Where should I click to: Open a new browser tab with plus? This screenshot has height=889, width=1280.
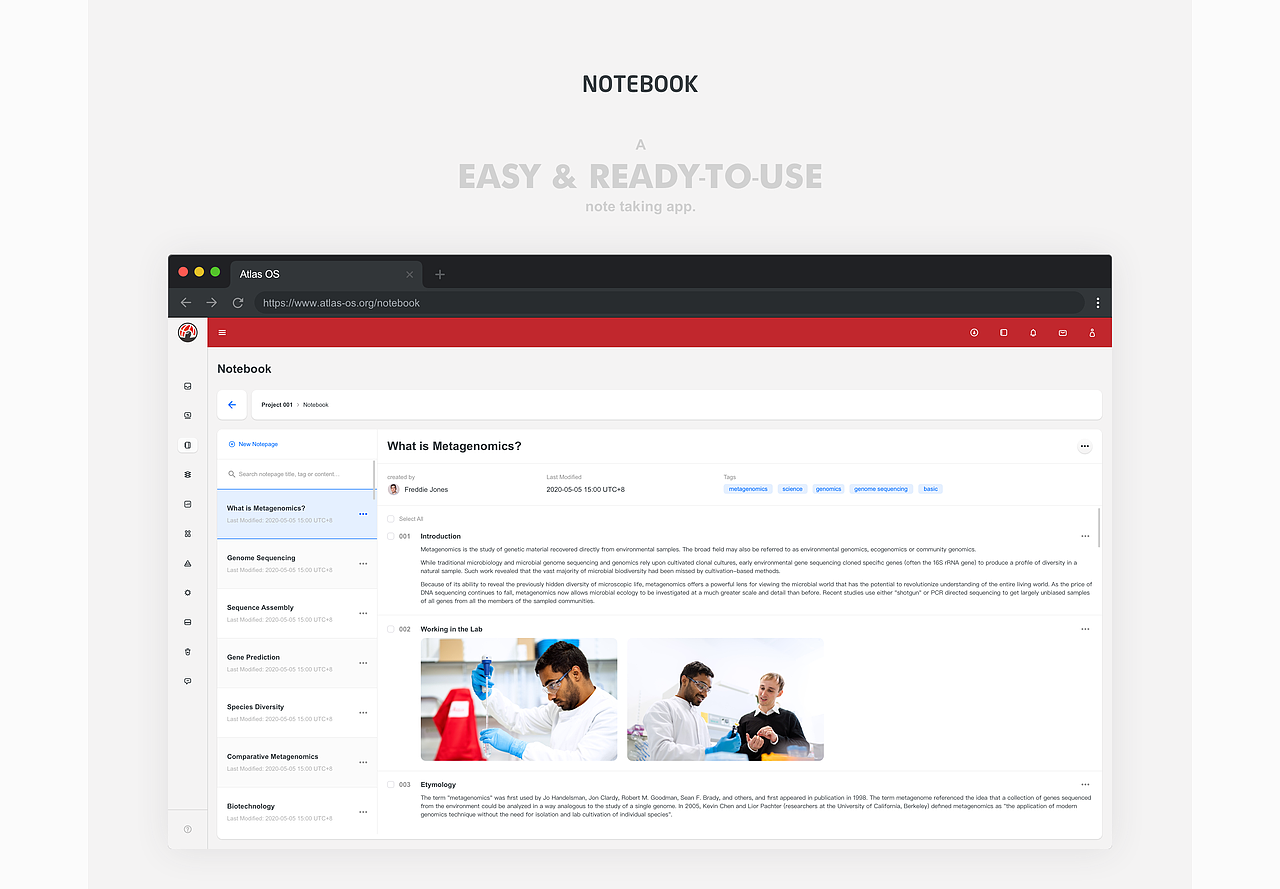[x=440, y=274]
